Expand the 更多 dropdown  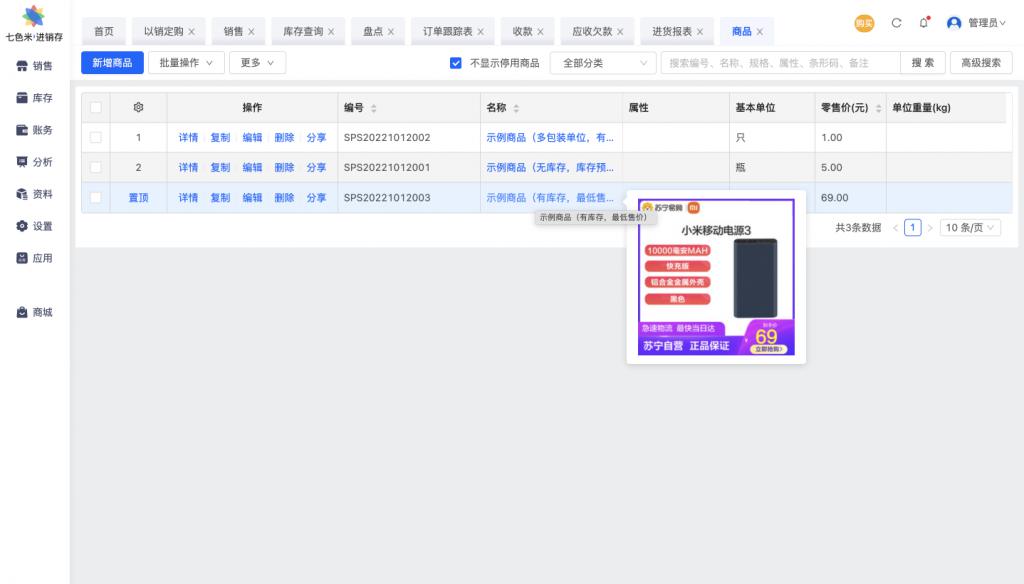click(257, 63)
